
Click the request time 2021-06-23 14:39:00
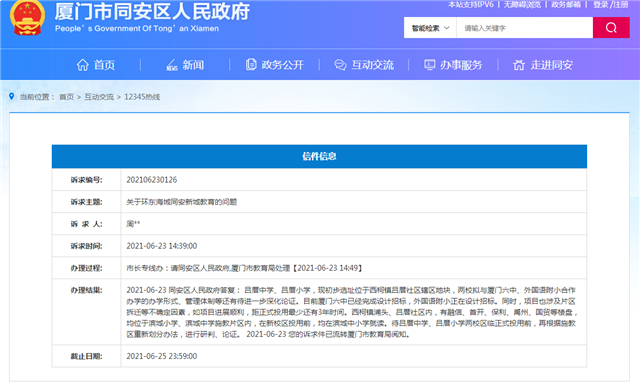tap(162, 246)
